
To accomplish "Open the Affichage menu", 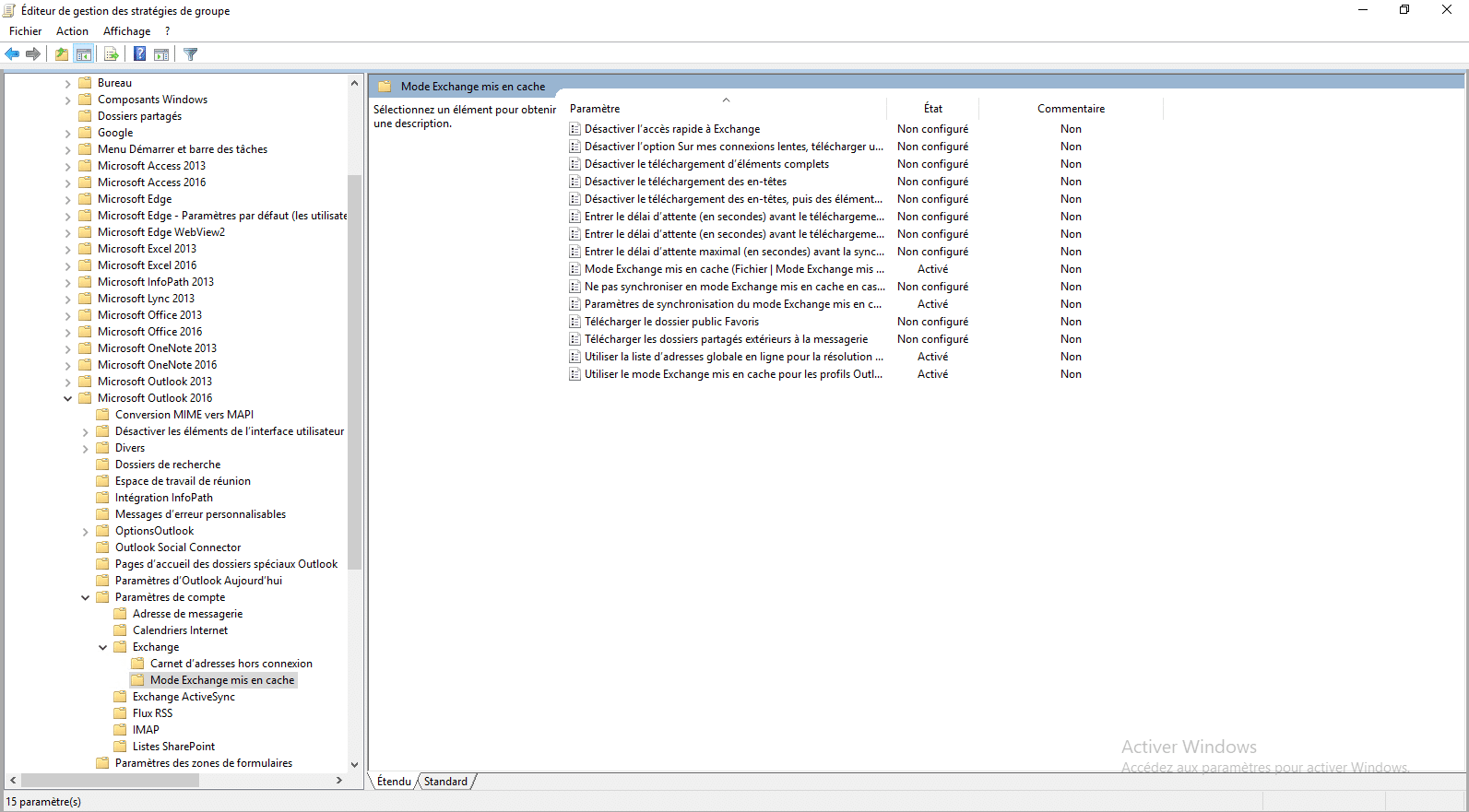I will click(x=126, y=31).
